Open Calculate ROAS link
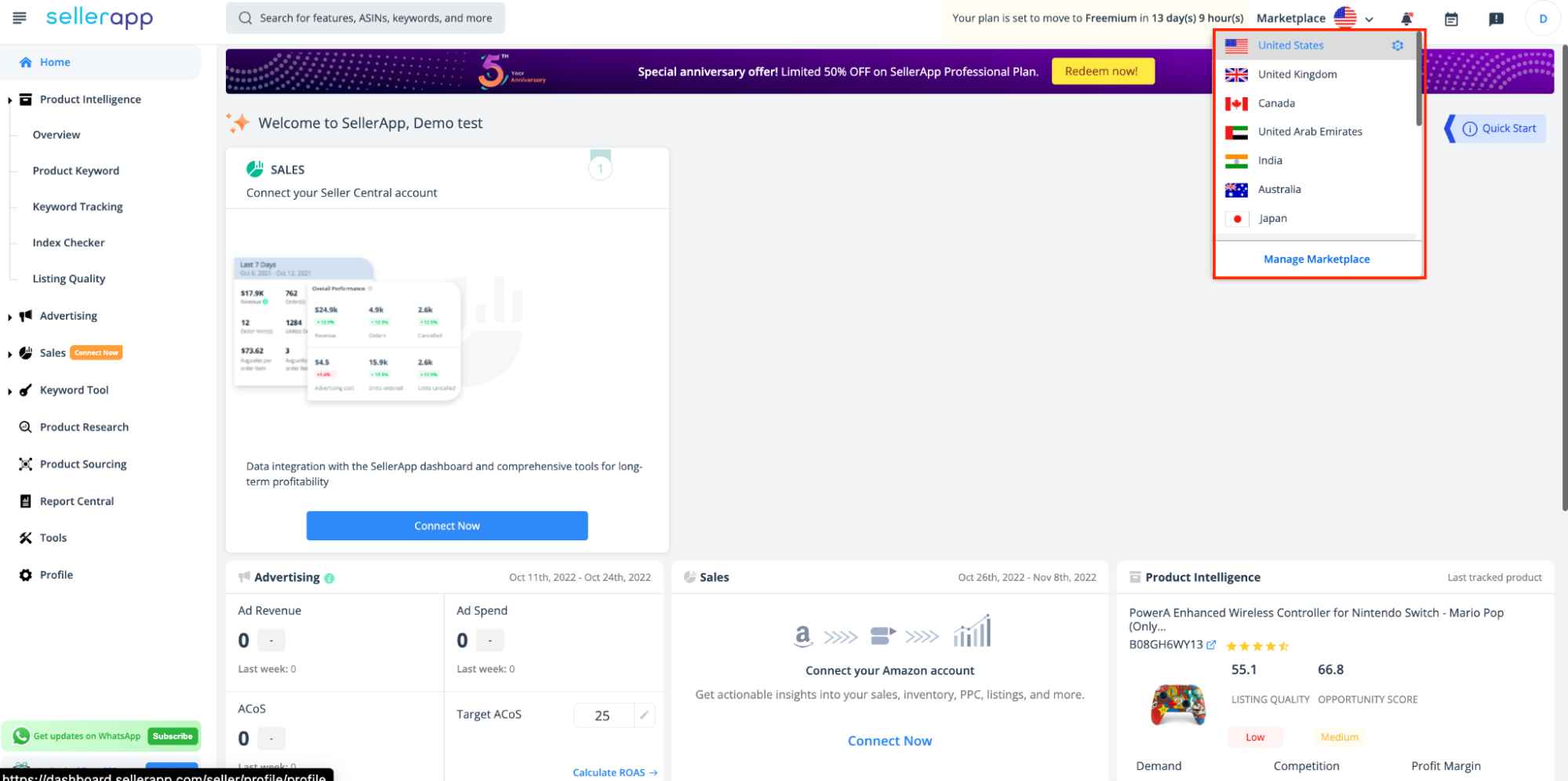Screen dimensions: 1568x781 point(615,772)
